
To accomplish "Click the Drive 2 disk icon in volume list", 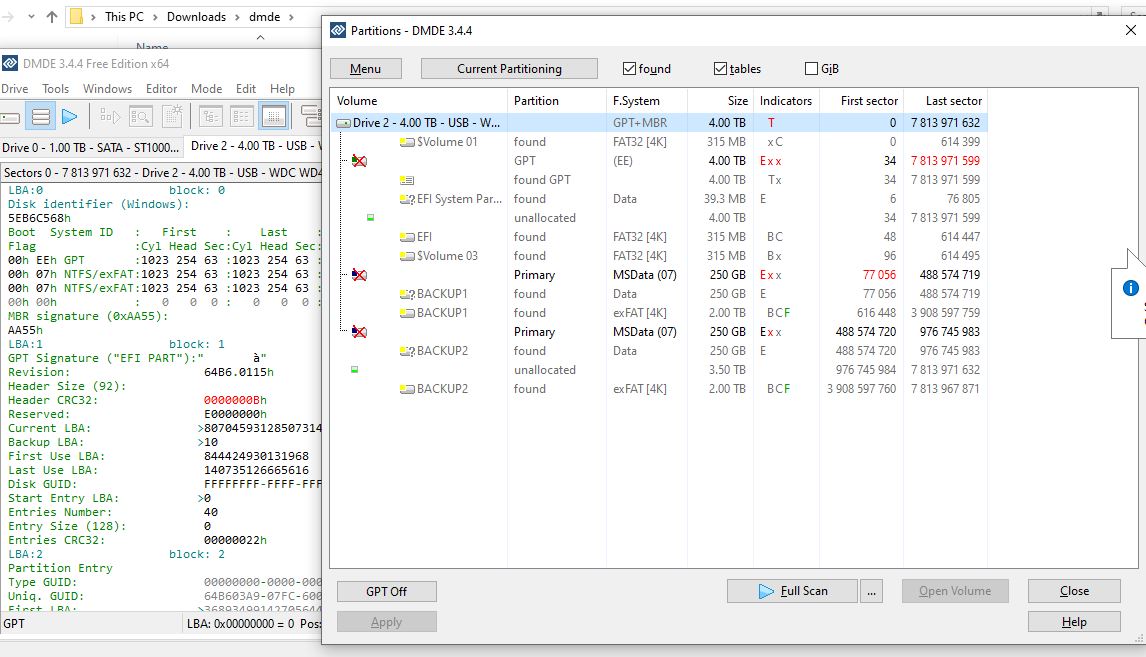I will click(343, 123).
